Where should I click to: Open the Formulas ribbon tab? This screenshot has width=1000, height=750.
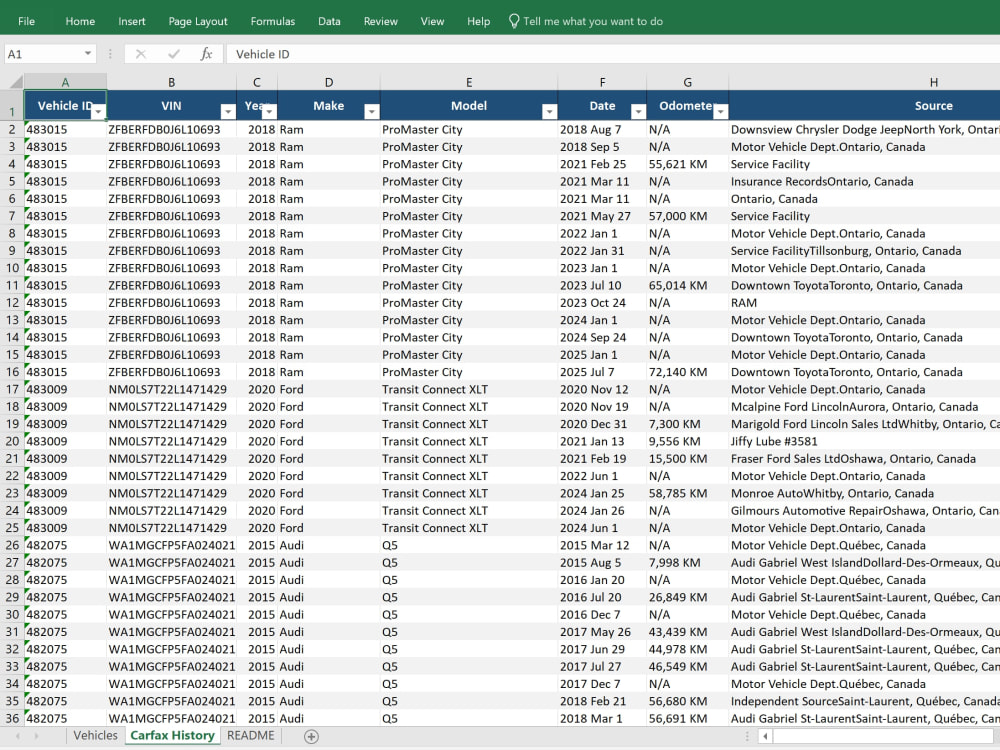click(x=273, y=21)
